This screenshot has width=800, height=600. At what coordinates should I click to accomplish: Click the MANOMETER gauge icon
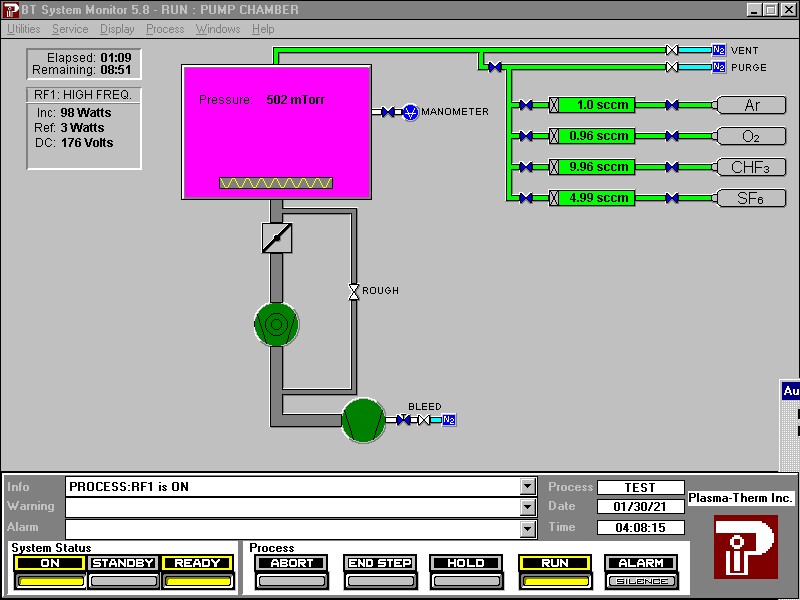pos(408,112)
